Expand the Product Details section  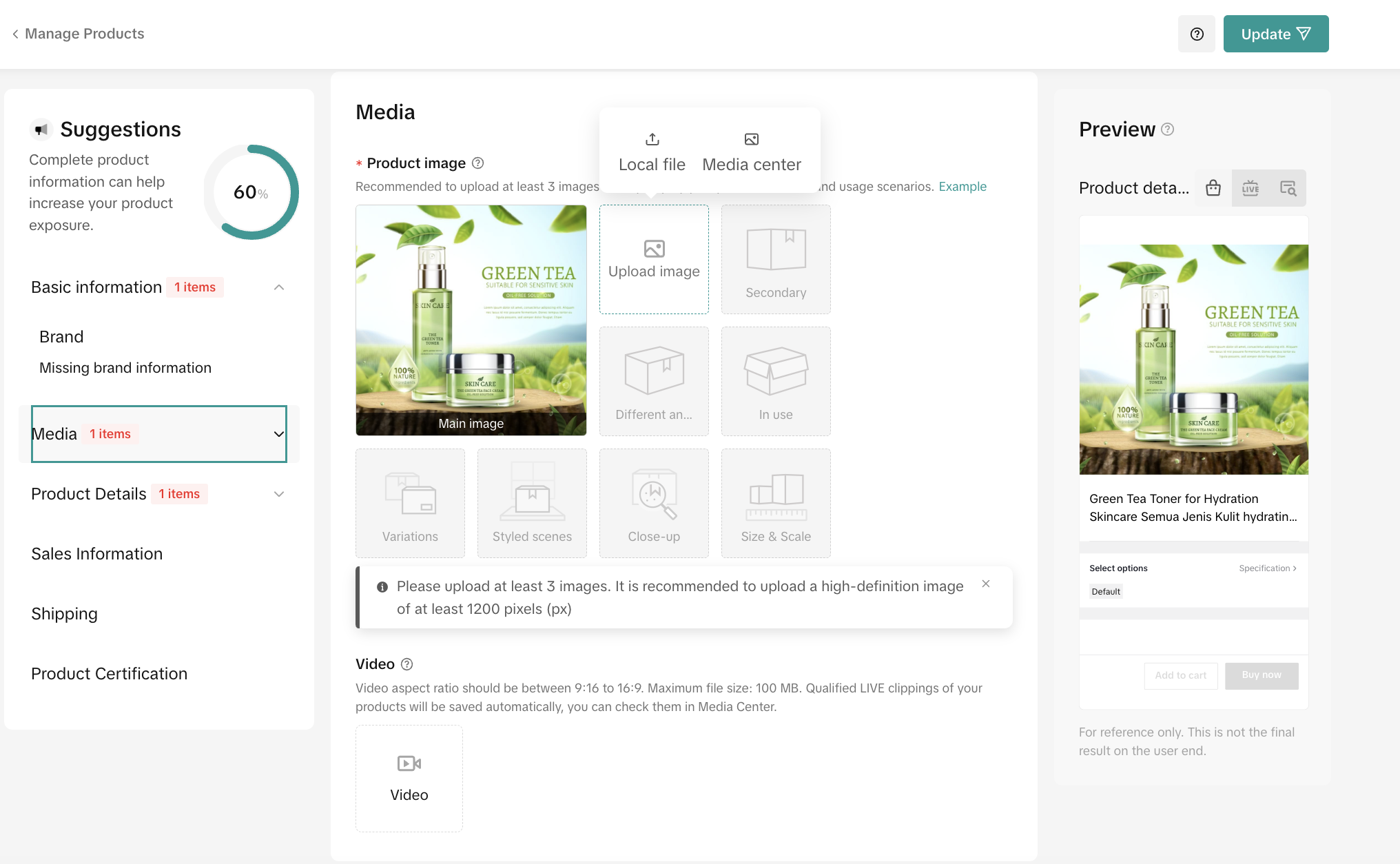[279, 494]
